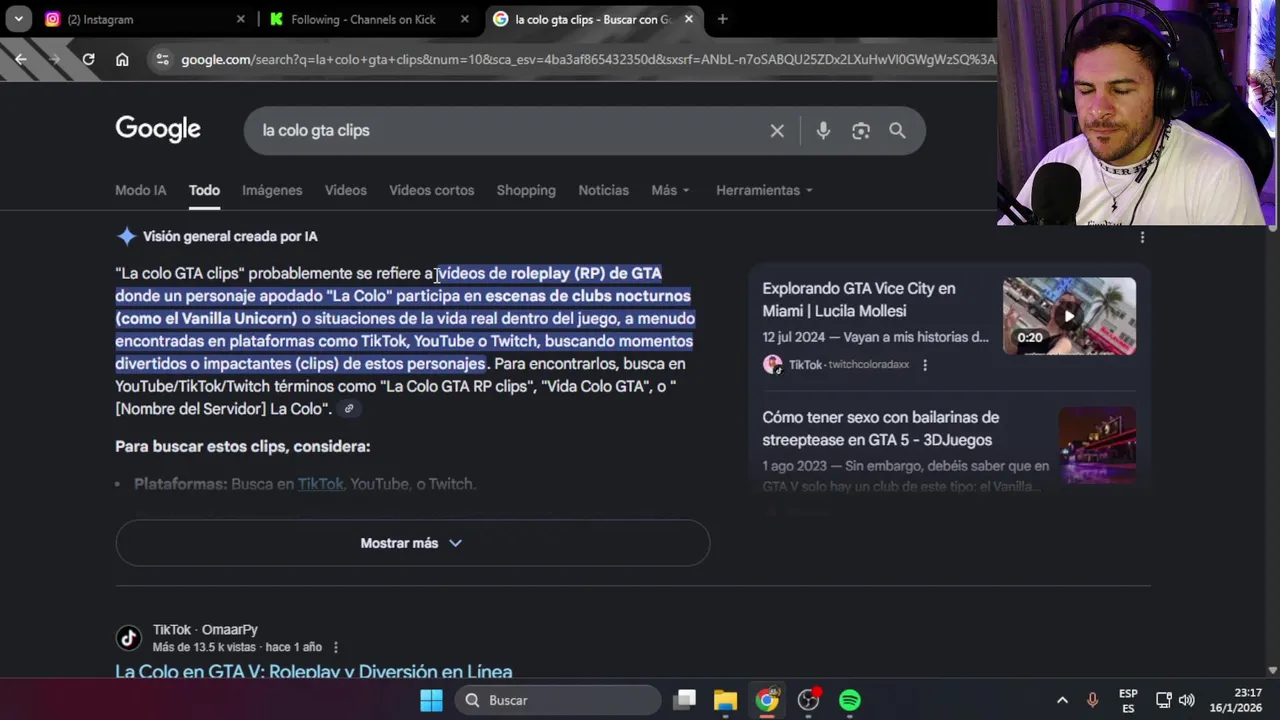View site information icon in address bar
Screen dimensions: 1280x720
pos(163,60)
